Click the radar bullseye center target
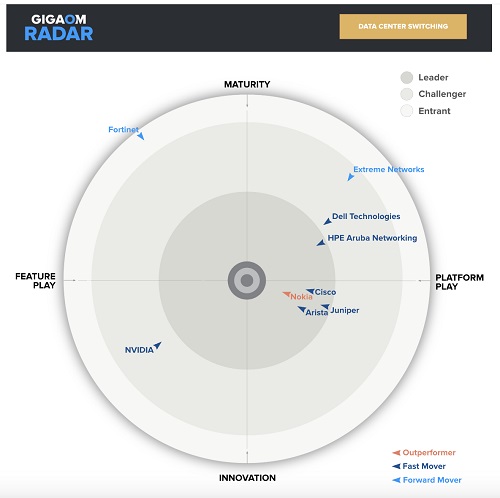 coord(247,280)
